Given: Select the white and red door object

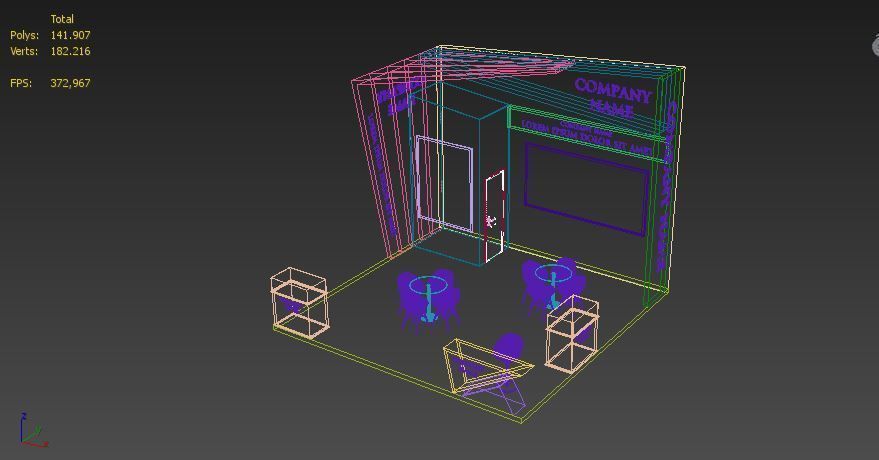Looking at the screenshot, I should (494, 216).
